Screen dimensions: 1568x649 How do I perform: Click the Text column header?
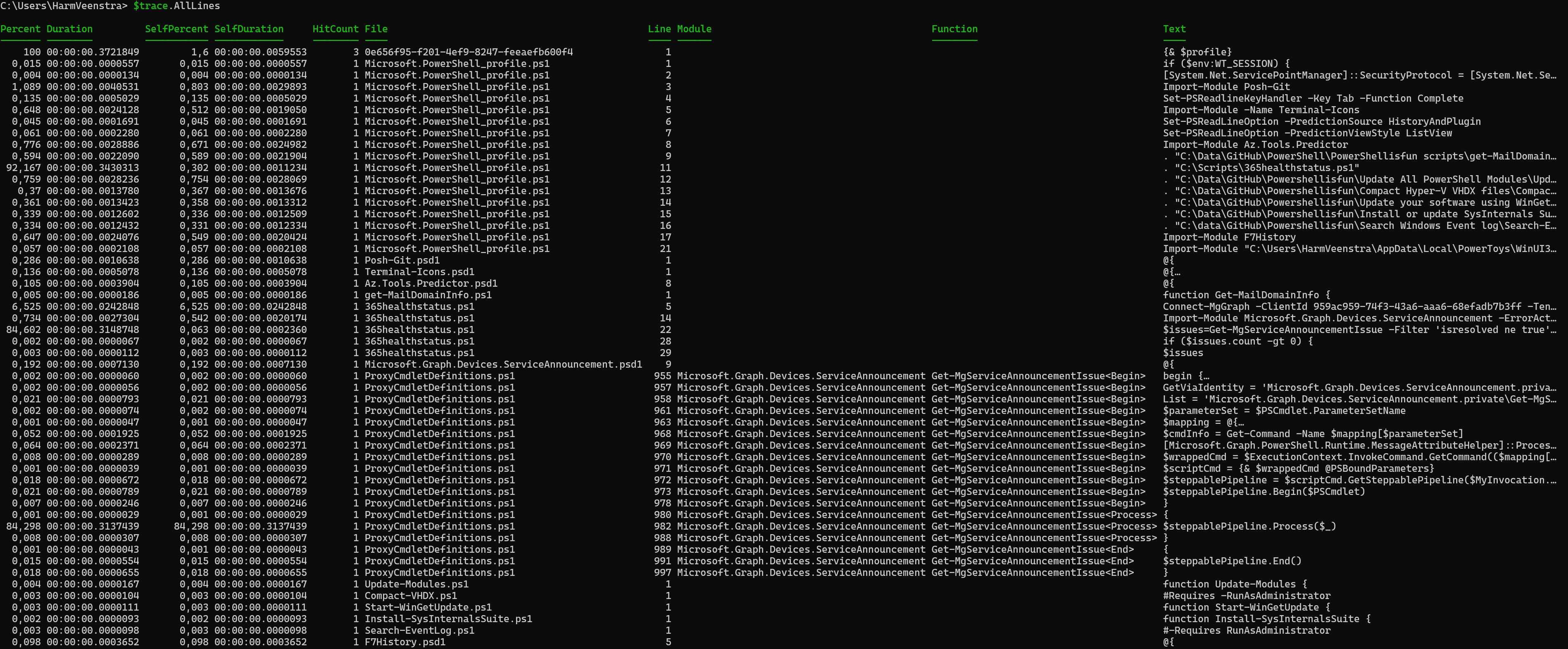1173,29
